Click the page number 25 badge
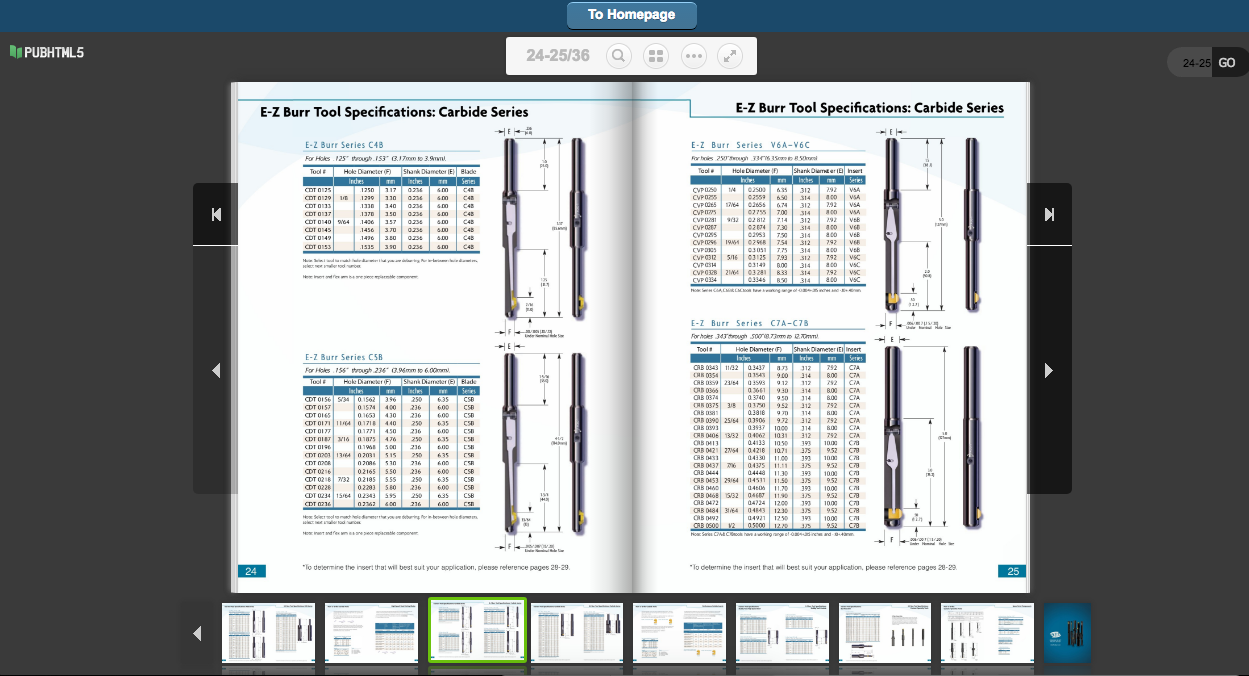The width and height of the screenshot is (1249, 676). tap(1012, 571)
